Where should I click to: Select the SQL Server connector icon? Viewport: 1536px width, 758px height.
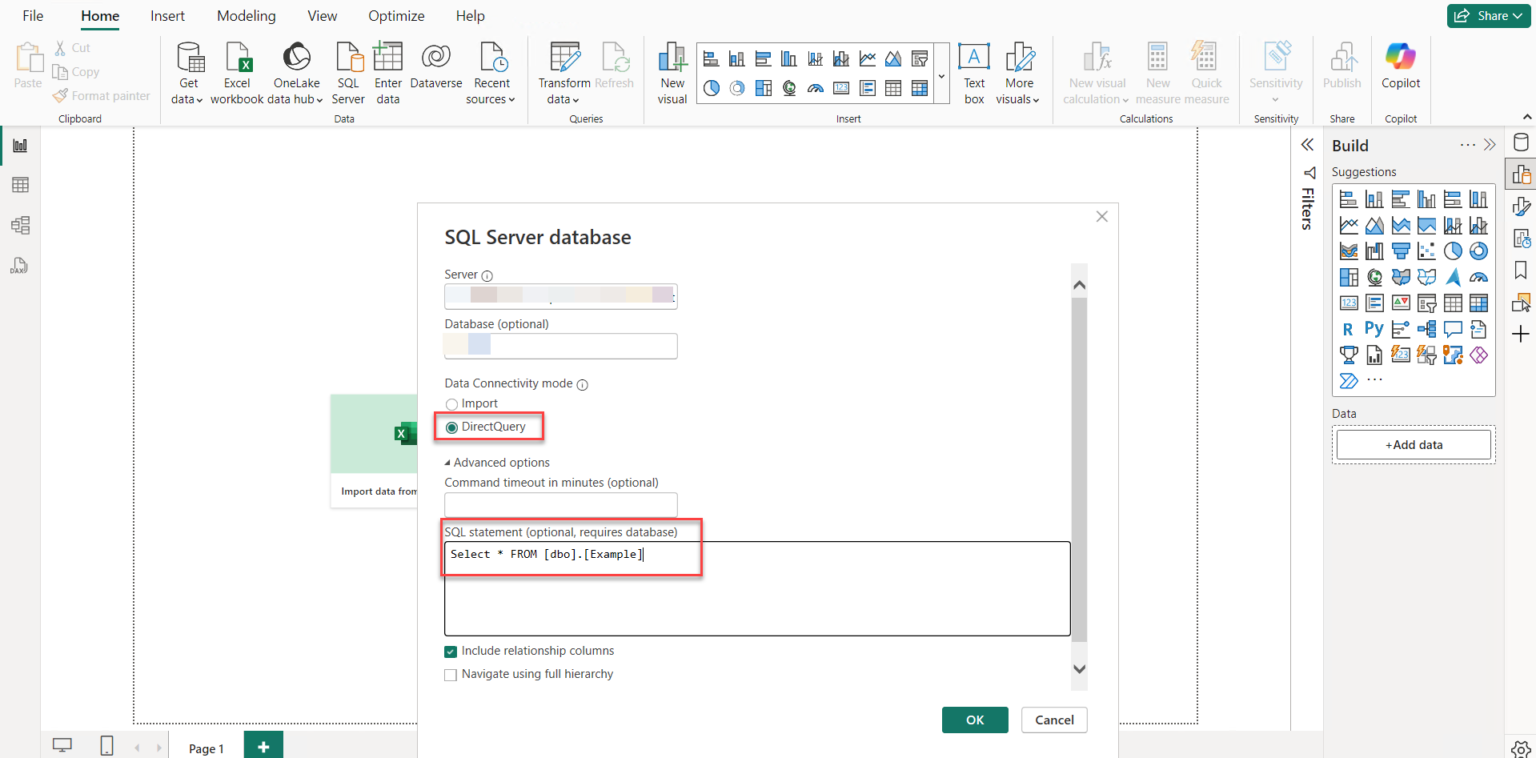pyautogui.click(x=348, y=70)
